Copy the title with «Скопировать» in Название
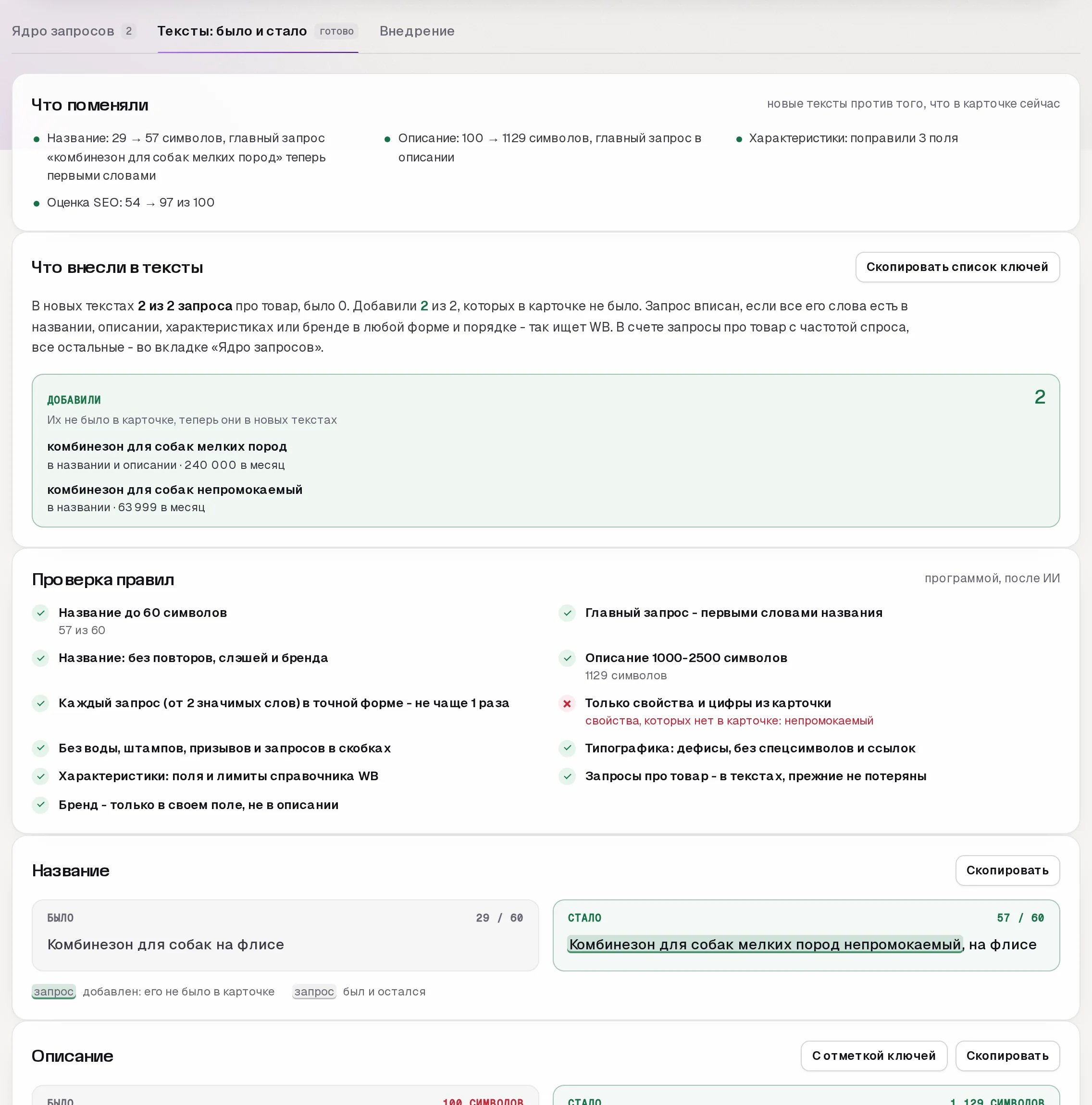The height and width of the screenshot is (1105, 1092). 1007,871
